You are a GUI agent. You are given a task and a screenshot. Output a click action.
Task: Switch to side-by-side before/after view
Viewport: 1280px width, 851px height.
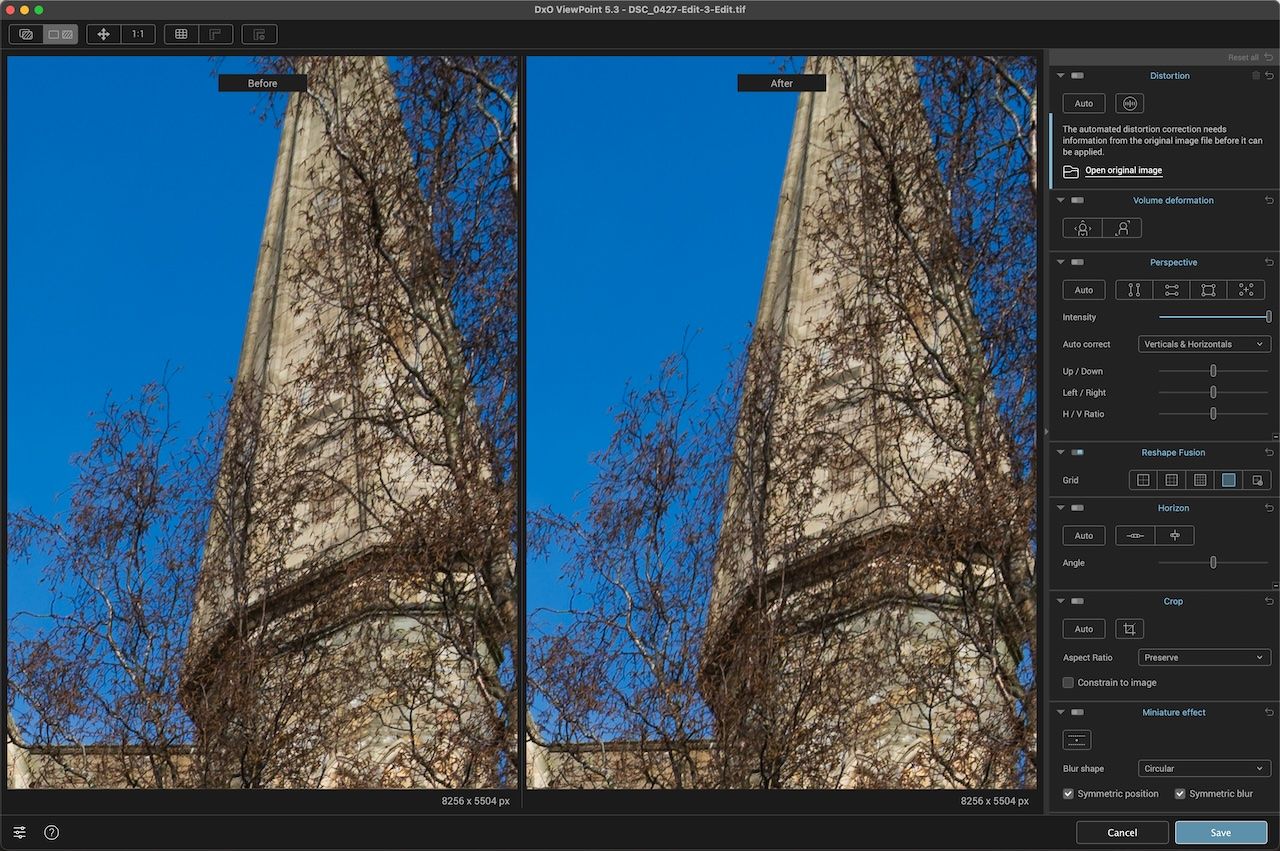point(62,33)
